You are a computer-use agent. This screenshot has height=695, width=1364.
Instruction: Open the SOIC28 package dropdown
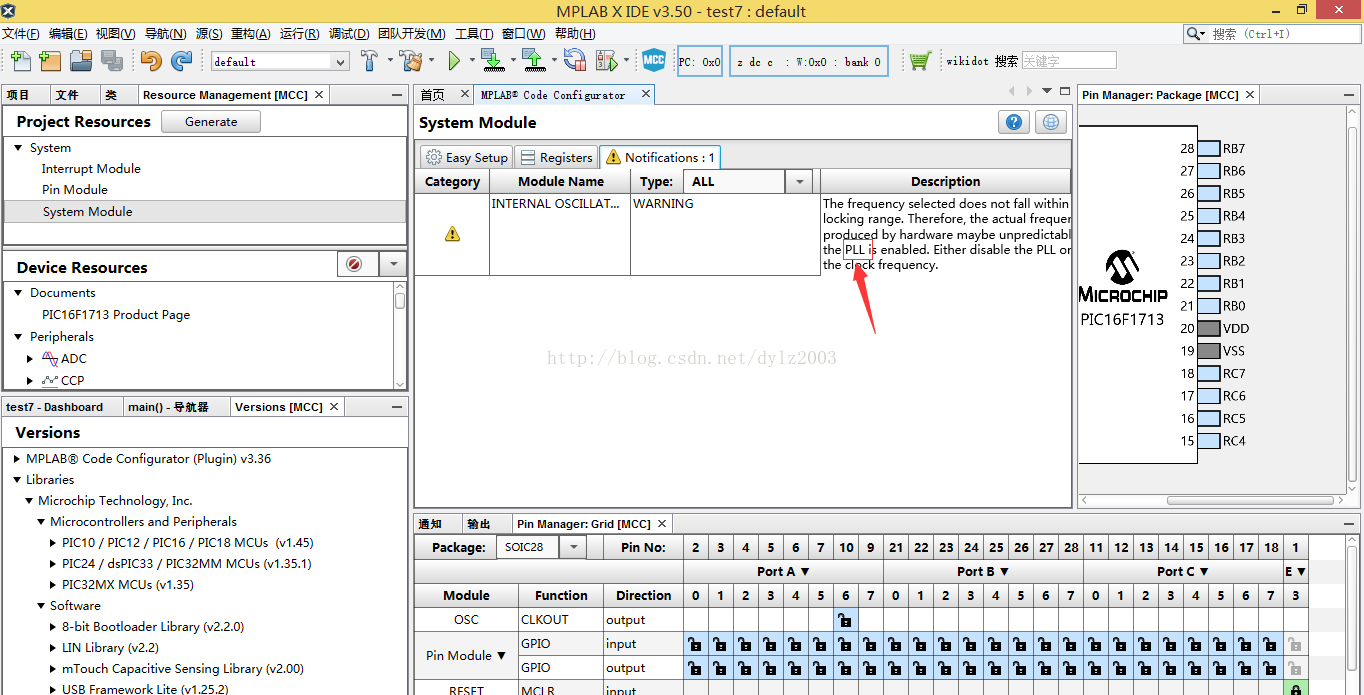(573, 547)
